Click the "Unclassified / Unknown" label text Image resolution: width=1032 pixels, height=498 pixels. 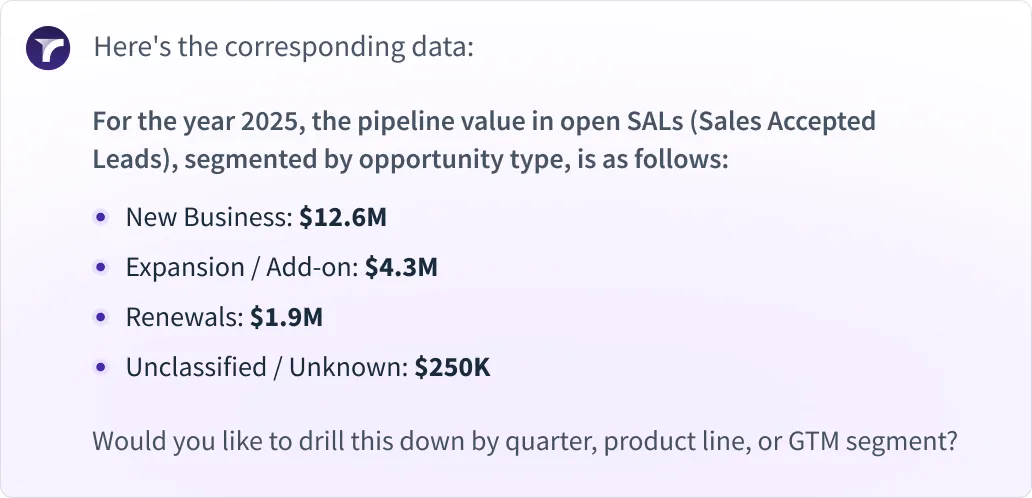pos(265,367)
